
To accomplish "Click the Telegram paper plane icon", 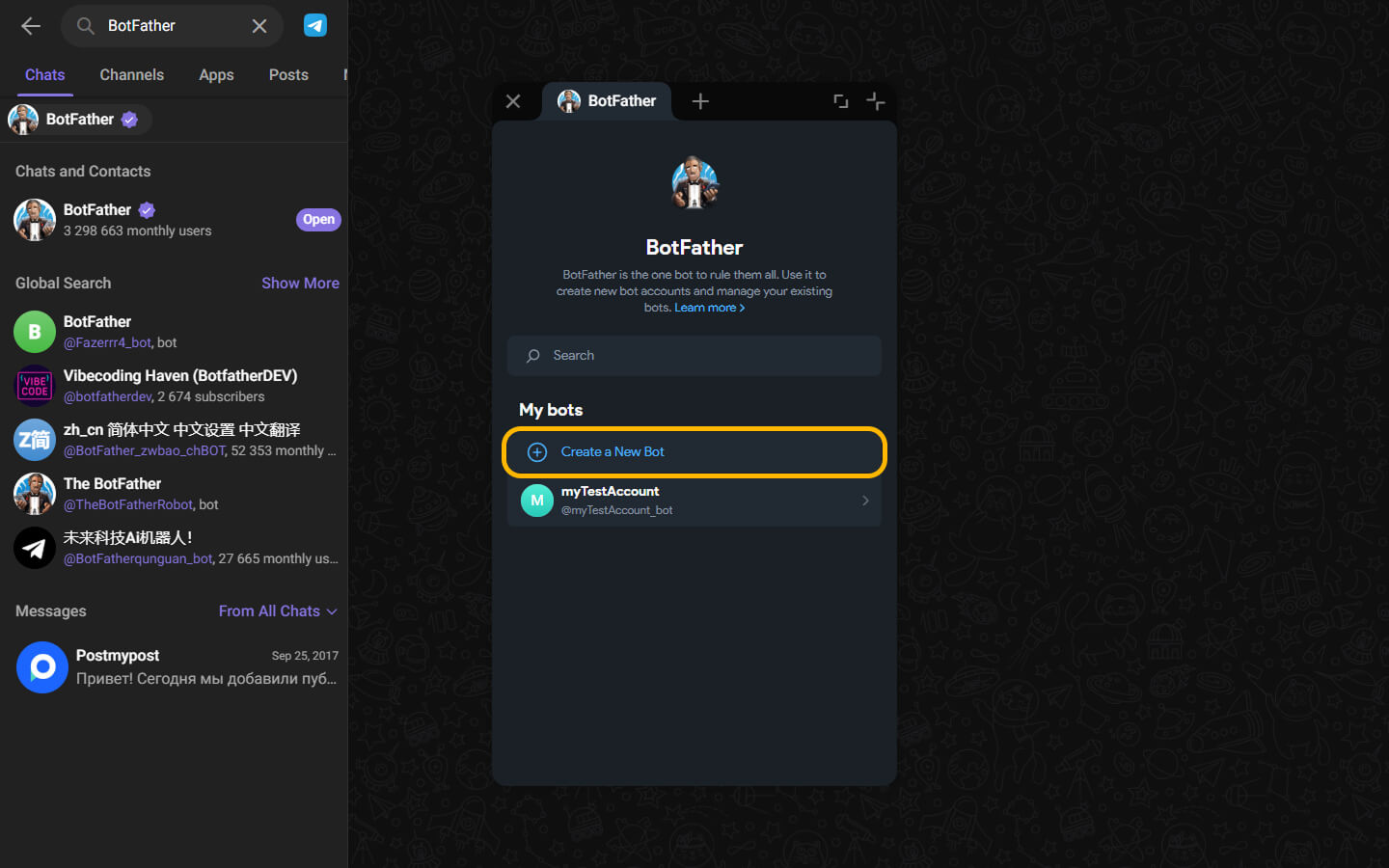I will (x=315, y=26).
